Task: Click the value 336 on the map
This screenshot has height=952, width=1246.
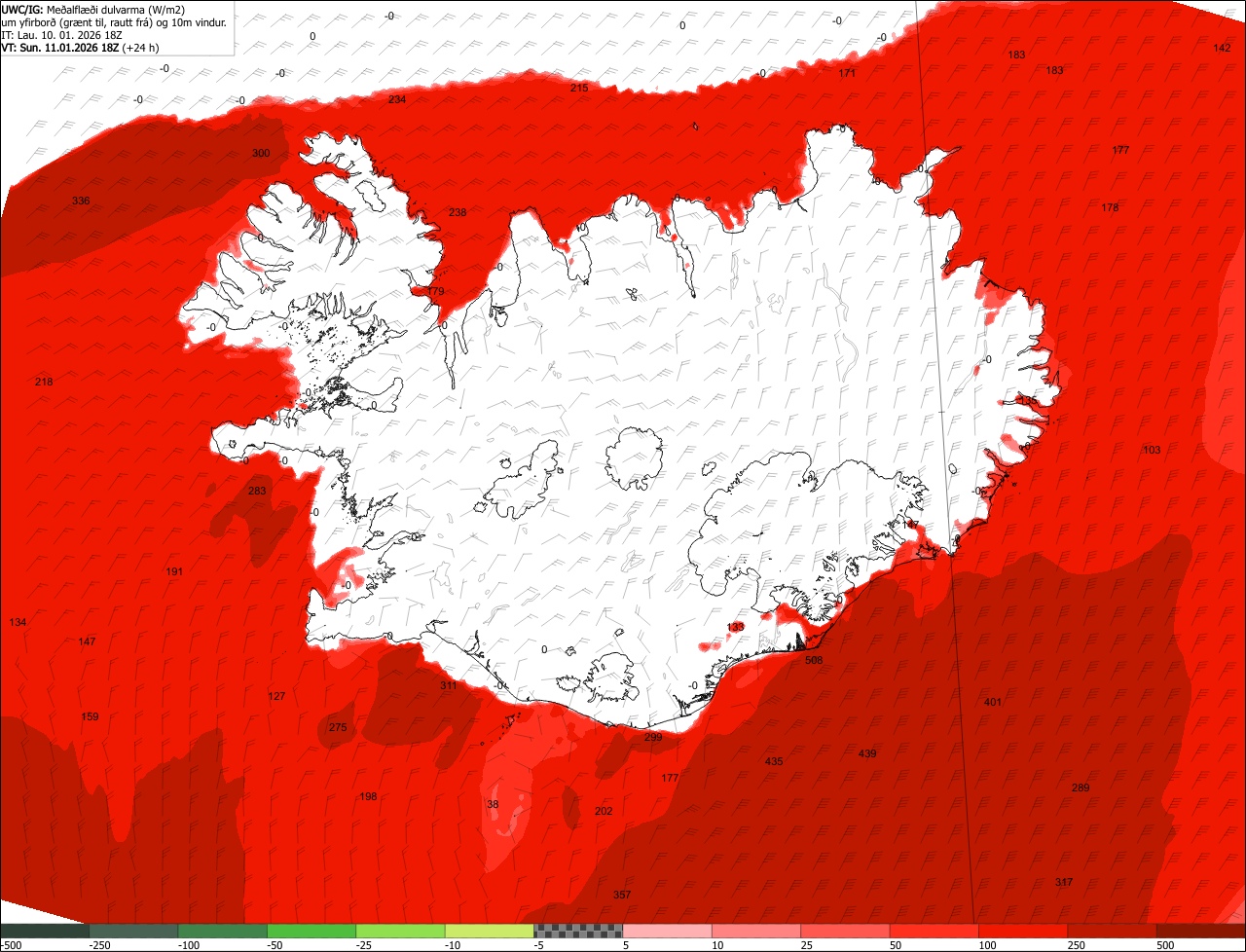Action: (x=81, y=201)
